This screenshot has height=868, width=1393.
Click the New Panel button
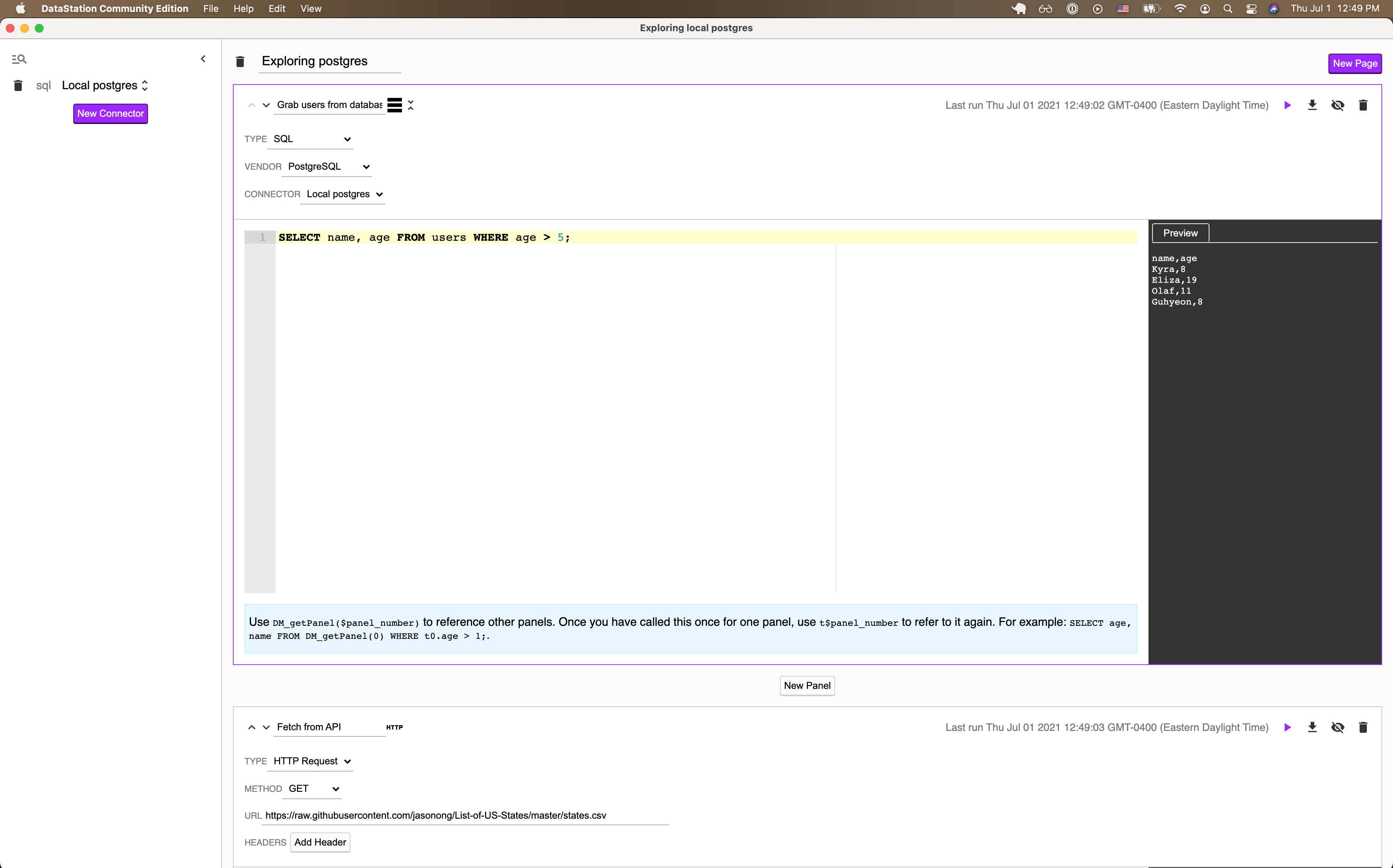(807, 685)
